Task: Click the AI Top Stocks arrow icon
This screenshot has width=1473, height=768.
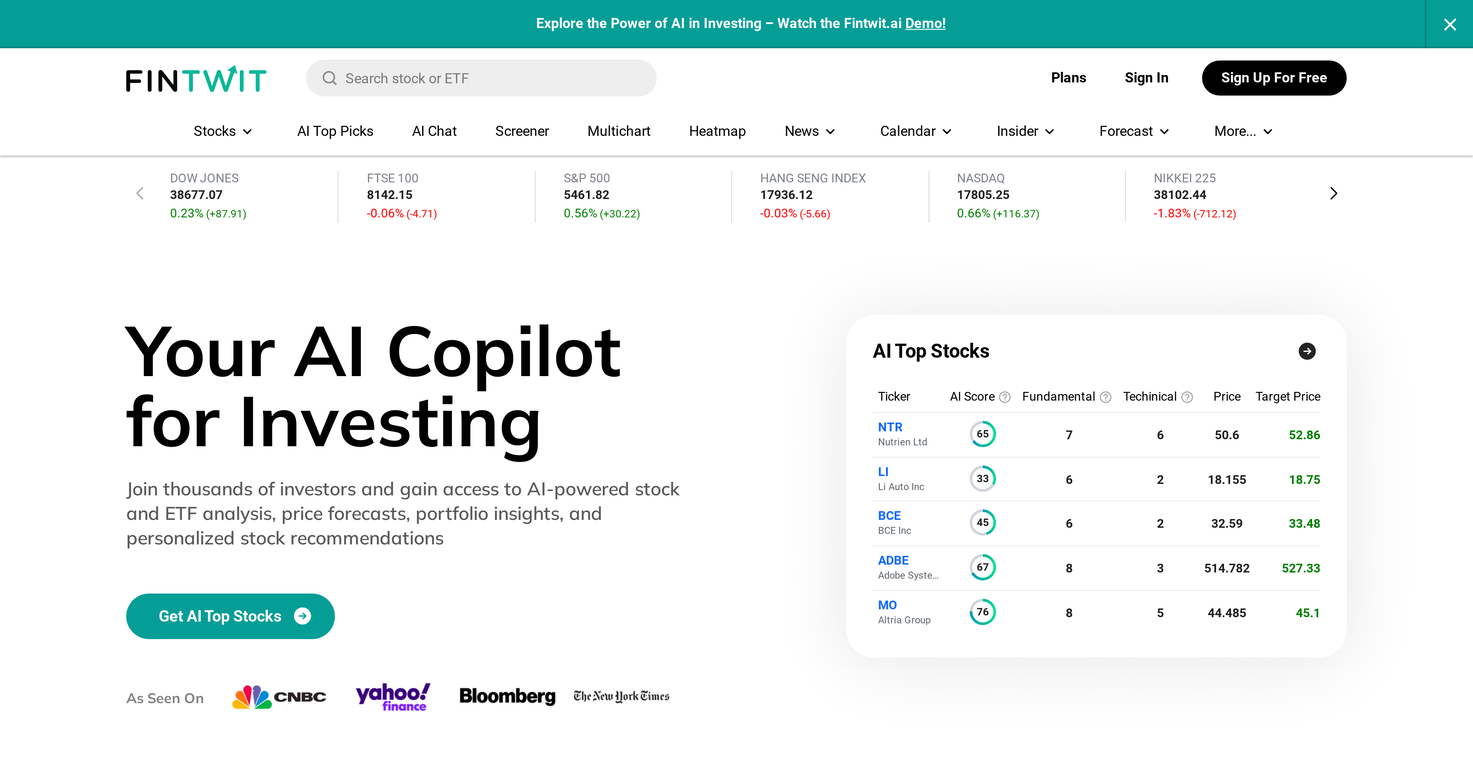Action: (1306, 351)
